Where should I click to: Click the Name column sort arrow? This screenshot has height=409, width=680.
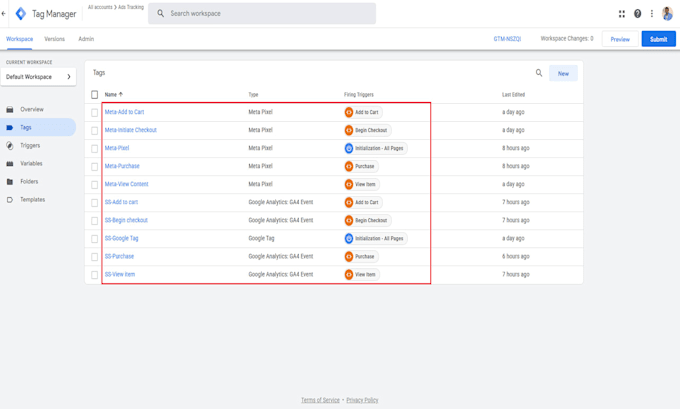coord(121,94)
